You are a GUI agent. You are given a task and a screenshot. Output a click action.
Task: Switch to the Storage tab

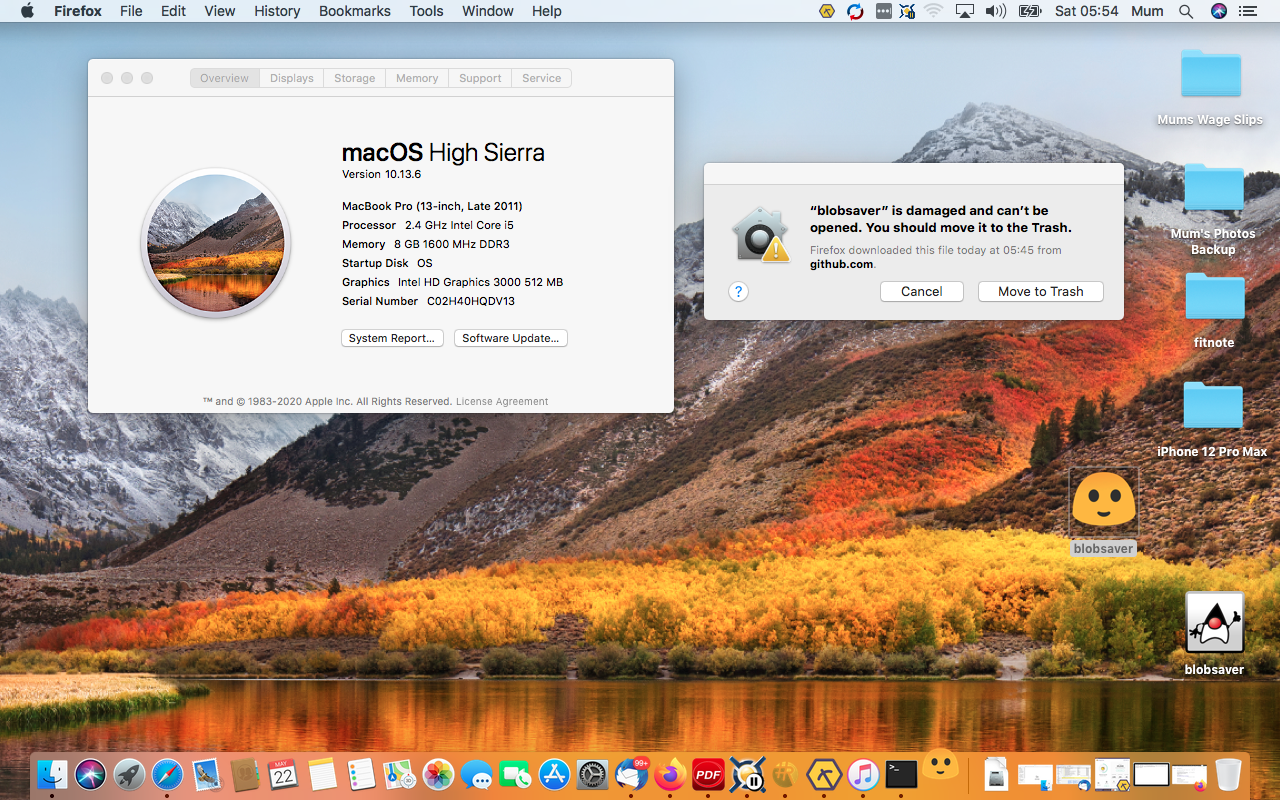tap(355, 78)
